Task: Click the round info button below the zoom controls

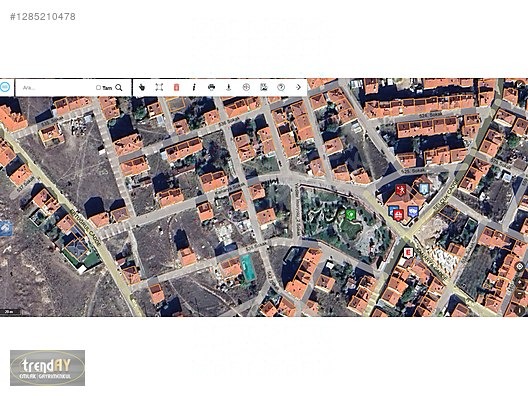Action: click(x=521, y=310)
